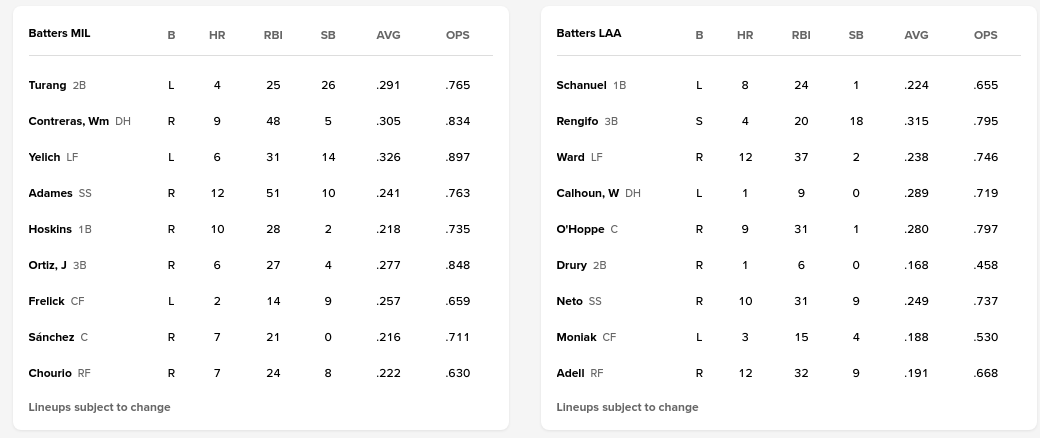Select Sánchez in the MIL lineup
The image size is (1040, 438).
coord(51,337)
